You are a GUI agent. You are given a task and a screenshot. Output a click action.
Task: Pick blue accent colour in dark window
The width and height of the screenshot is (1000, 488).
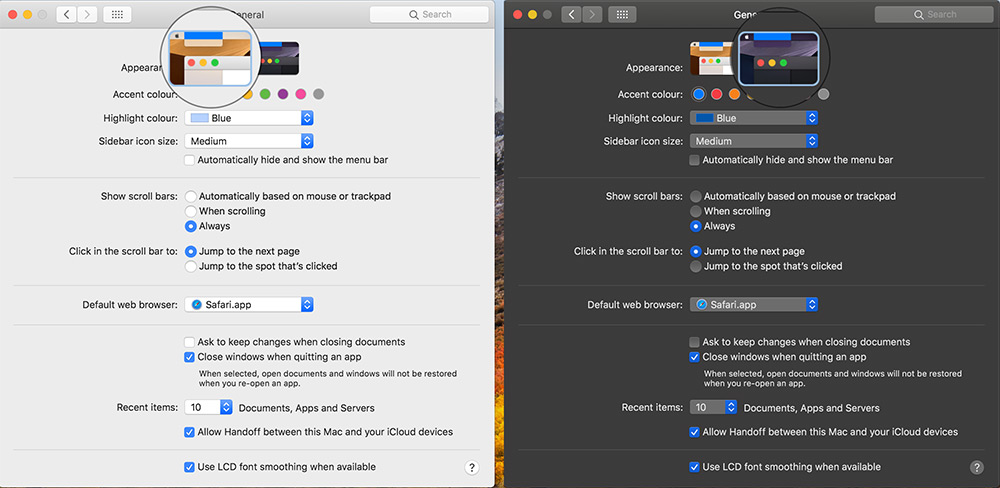[698, 94]
